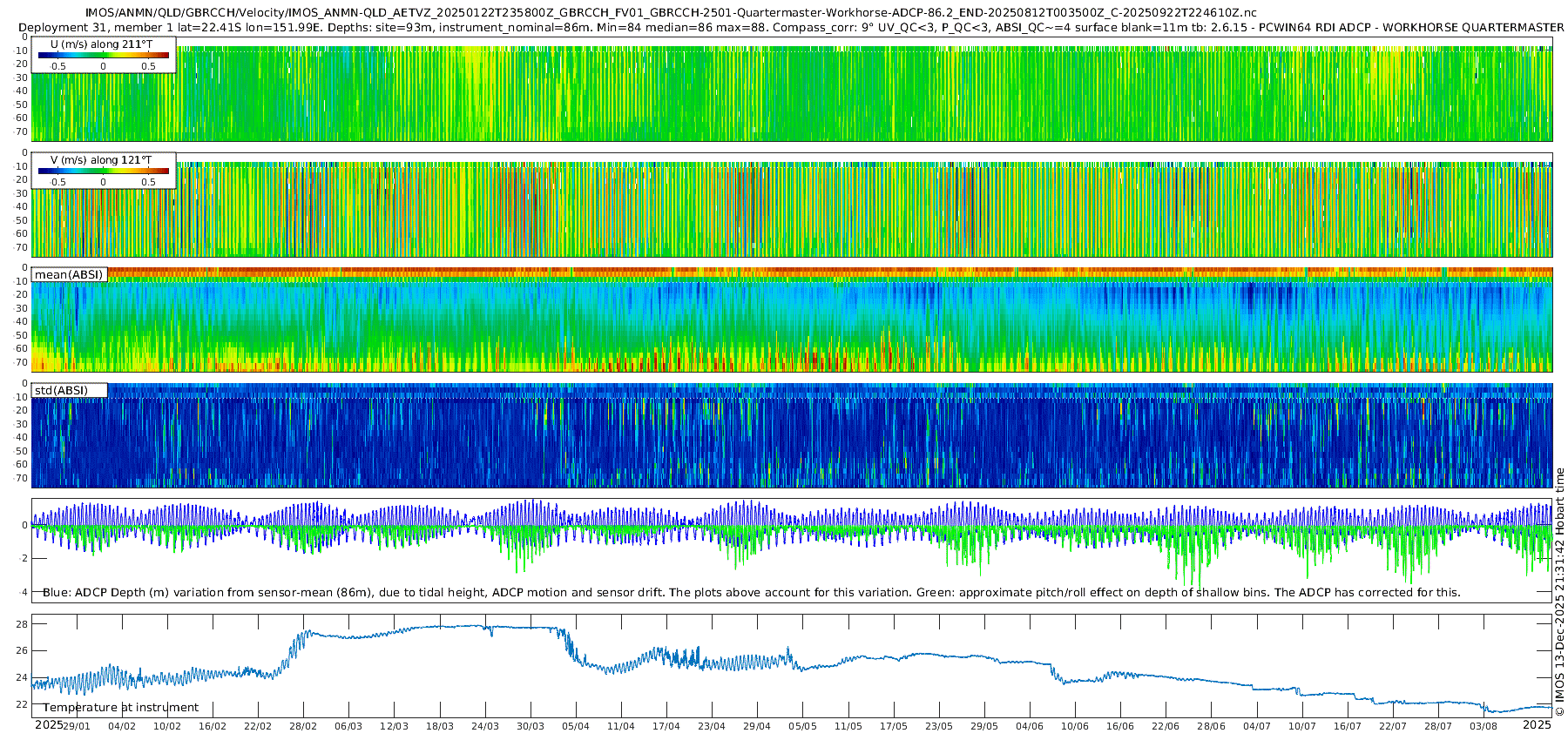This screenshot has width=1568, height=740.
Task: Pick the 22/07 date tick label
Action: coord(1393,726)
